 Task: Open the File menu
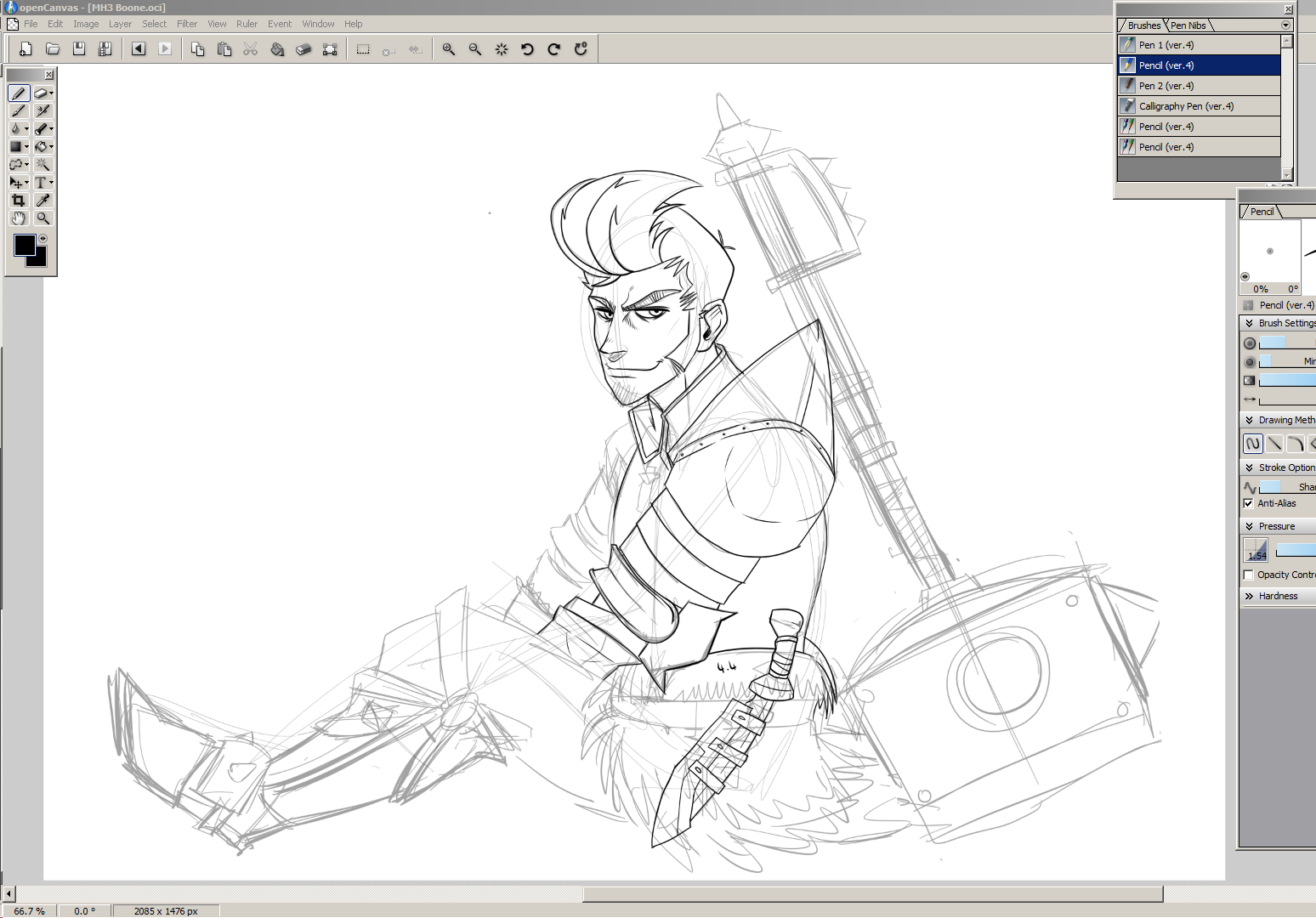click(31, 24)
